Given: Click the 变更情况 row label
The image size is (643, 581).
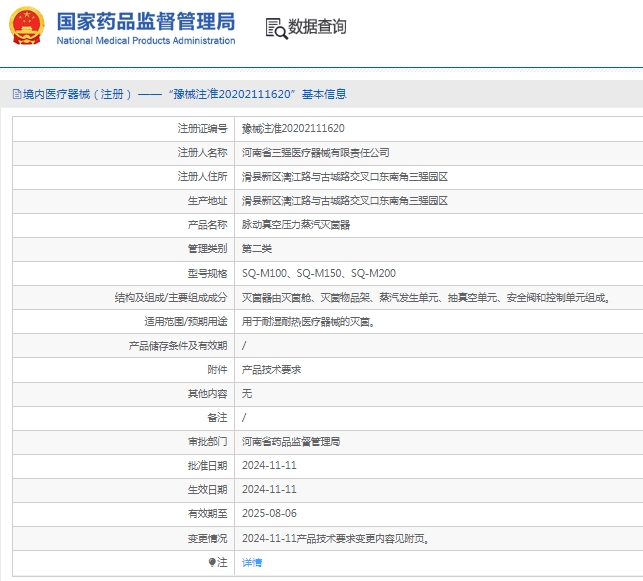Looking at the screenshot, I should tap(207, 538).
